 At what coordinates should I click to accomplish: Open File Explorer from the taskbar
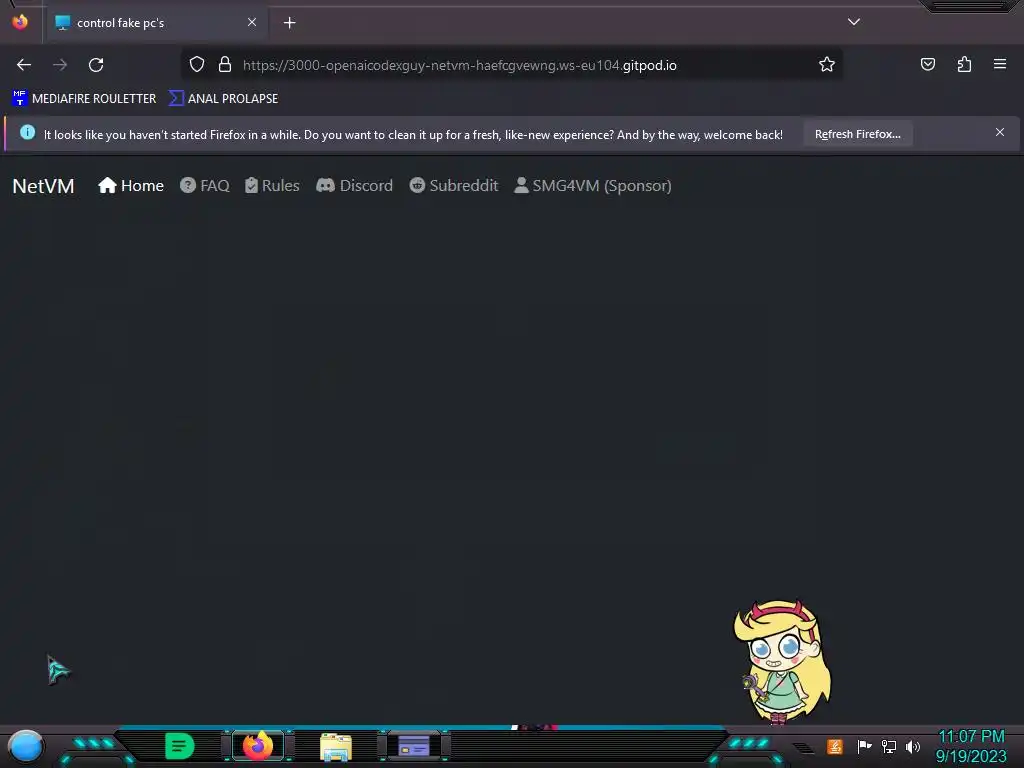pos(336,746)
